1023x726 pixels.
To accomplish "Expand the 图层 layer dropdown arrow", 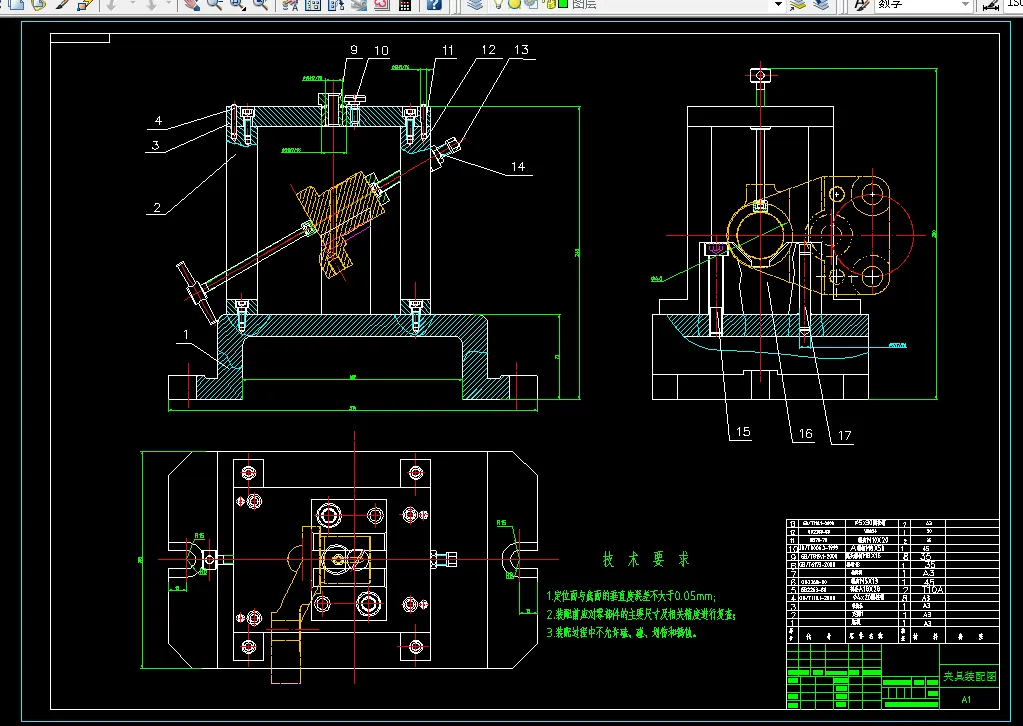I will [777, 4].
